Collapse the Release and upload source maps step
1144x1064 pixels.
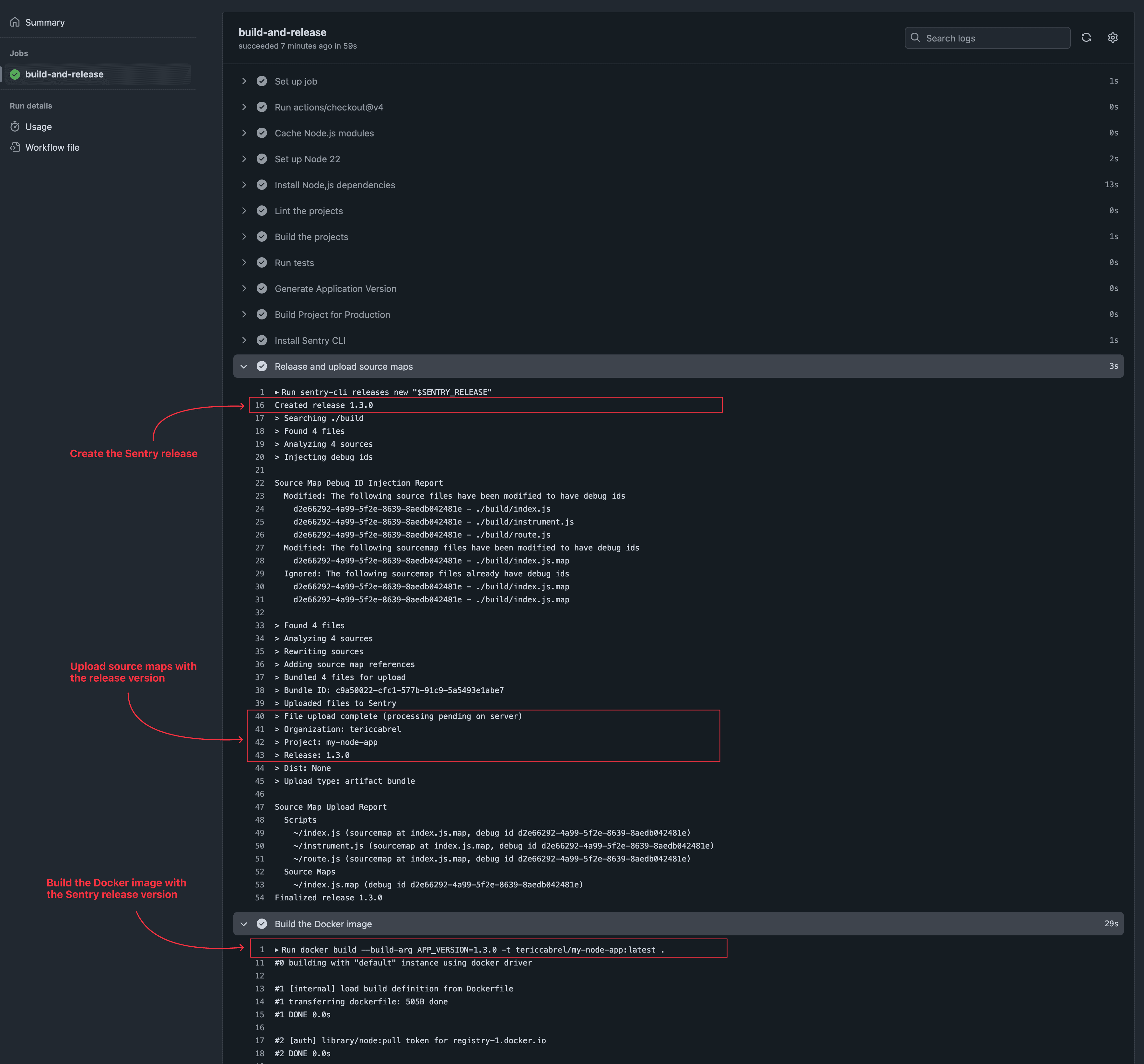pyautogui.click(x=244, y=366)
